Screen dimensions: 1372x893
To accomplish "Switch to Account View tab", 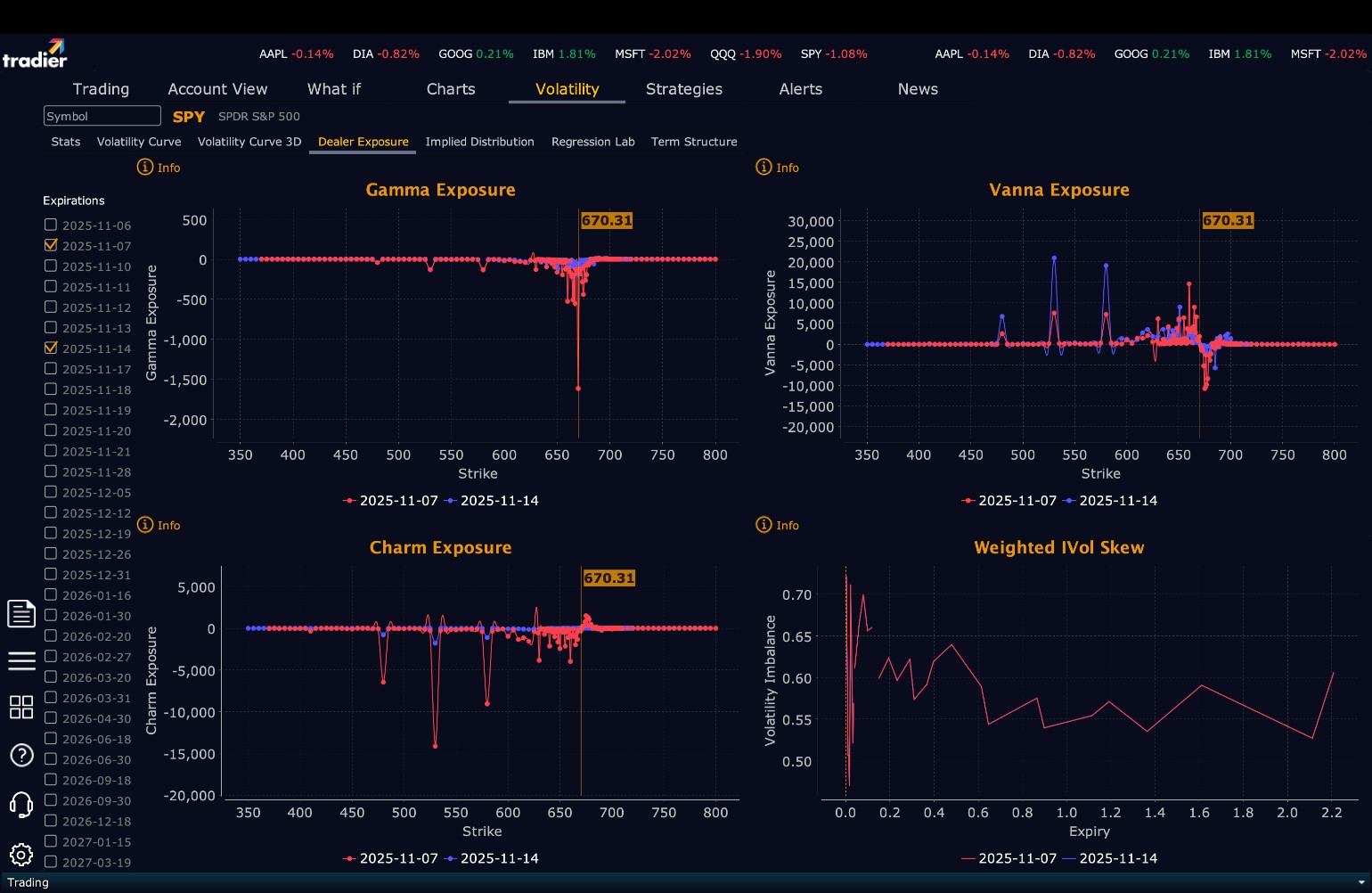I will [217, 89].
